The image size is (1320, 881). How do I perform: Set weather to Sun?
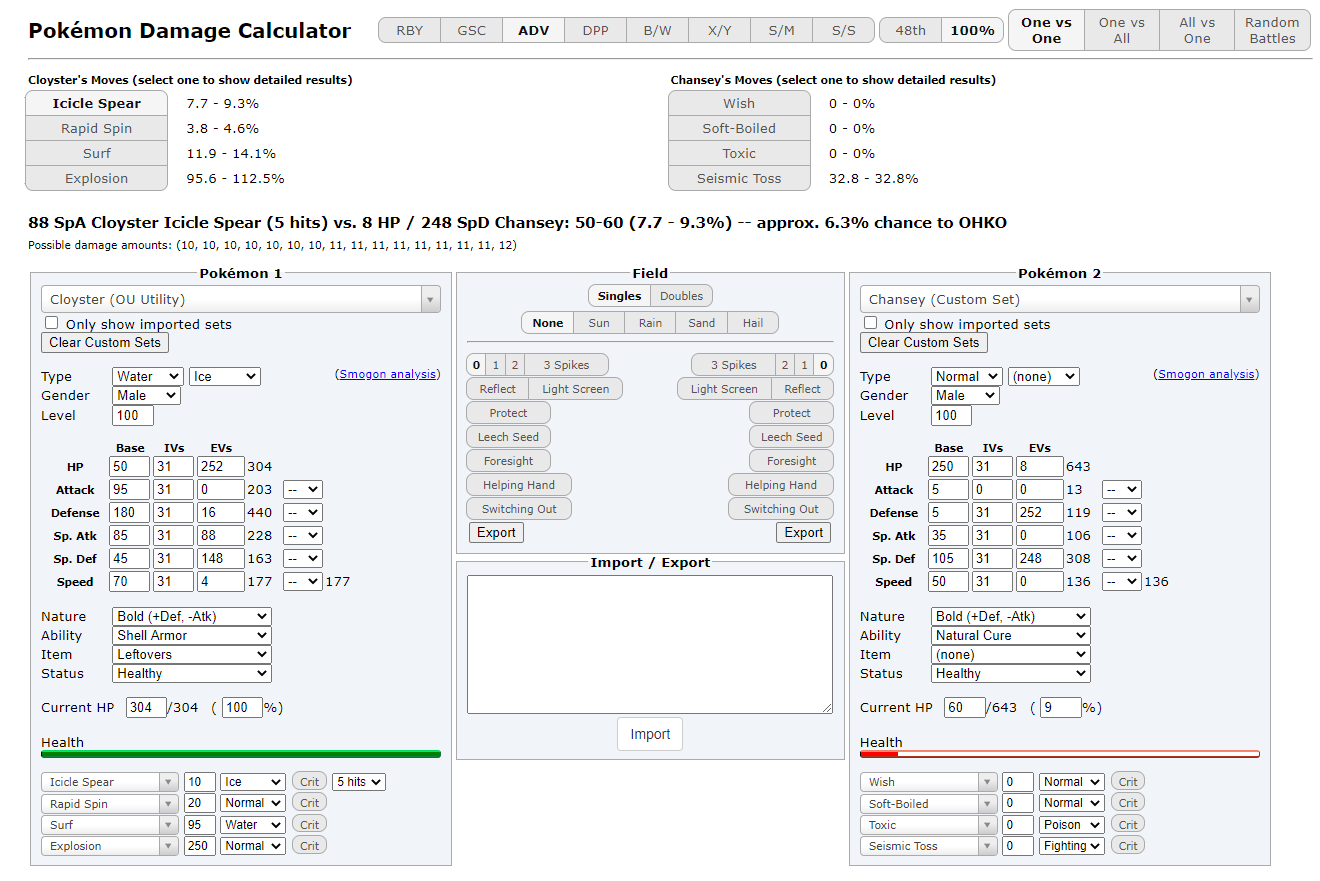(x=599, y=323)
